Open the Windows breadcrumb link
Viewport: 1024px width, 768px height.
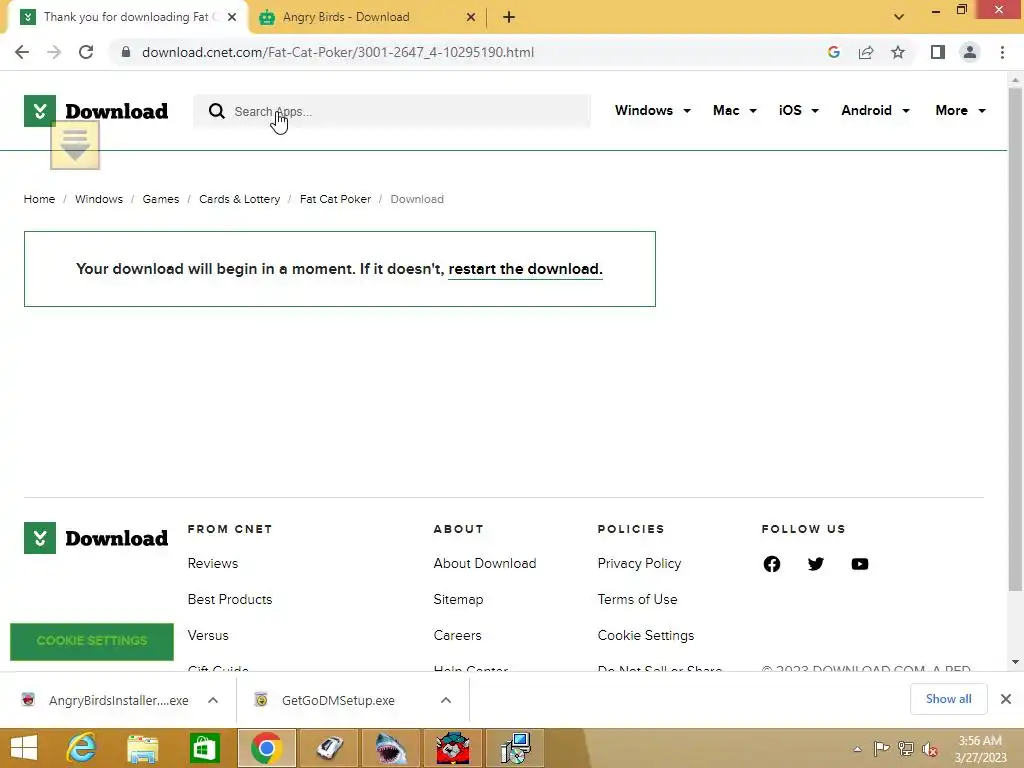pos(99,199)
